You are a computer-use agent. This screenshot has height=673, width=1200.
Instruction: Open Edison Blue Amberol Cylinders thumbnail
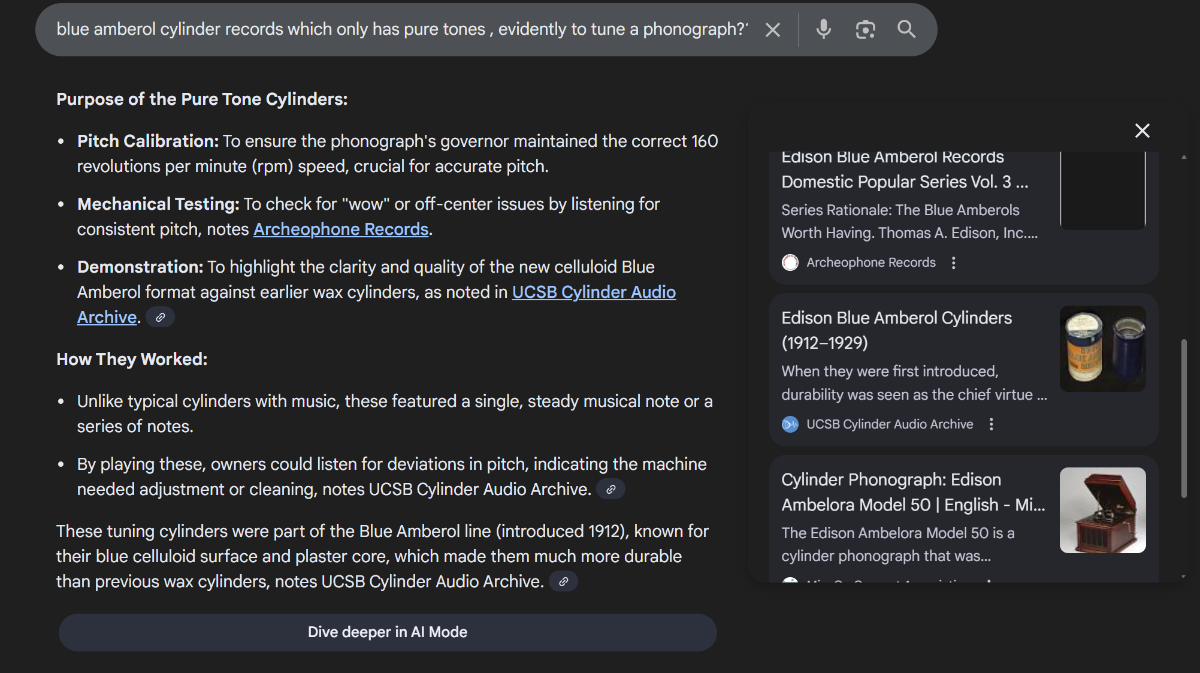(x=1102, y=349)
